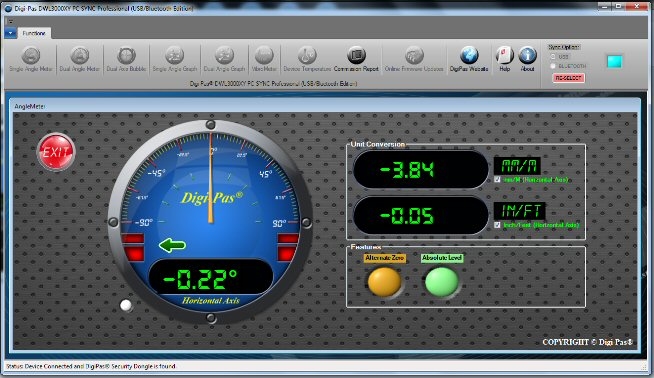This screenshot has height=378, width=654.
Task: Click the red EXIT button
Action: coord(56,152)
